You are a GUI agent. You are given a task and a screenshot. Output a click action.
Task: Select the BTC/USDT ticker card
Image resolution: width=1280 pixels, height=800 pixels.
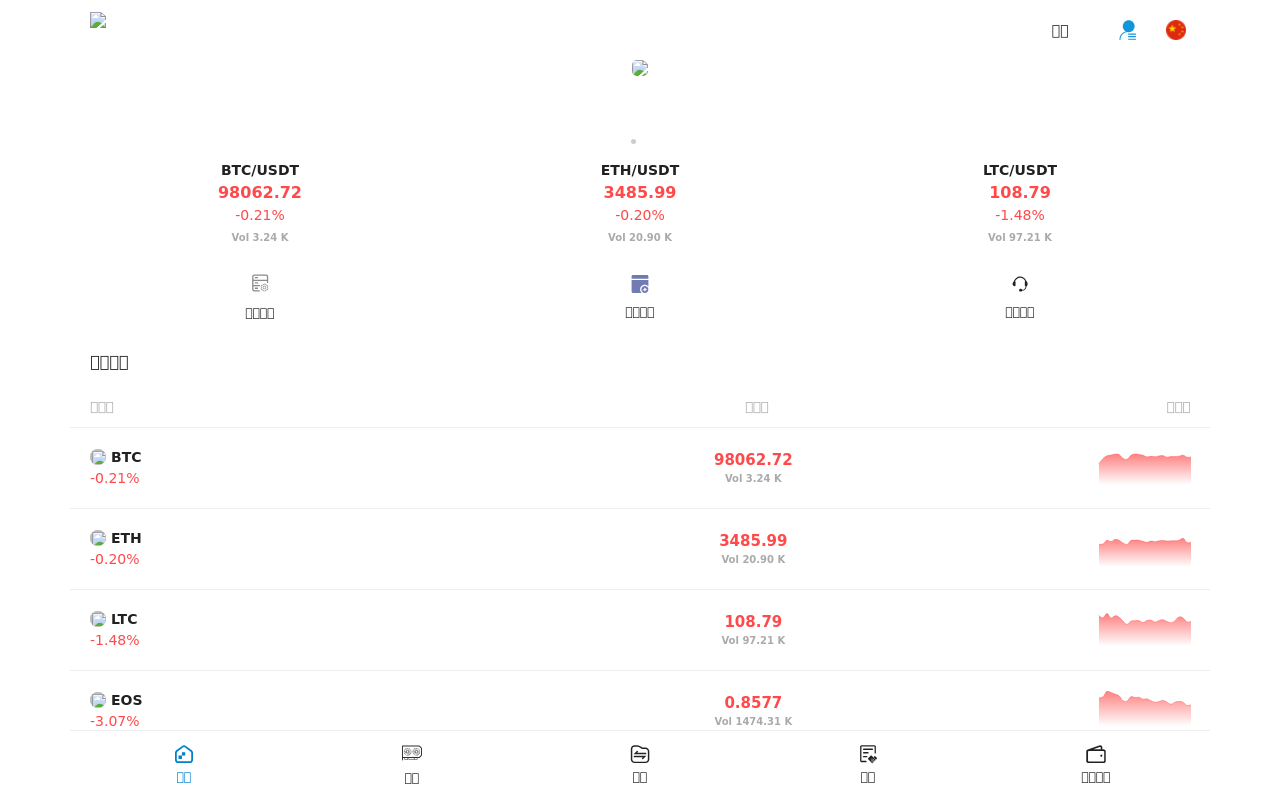260,203
